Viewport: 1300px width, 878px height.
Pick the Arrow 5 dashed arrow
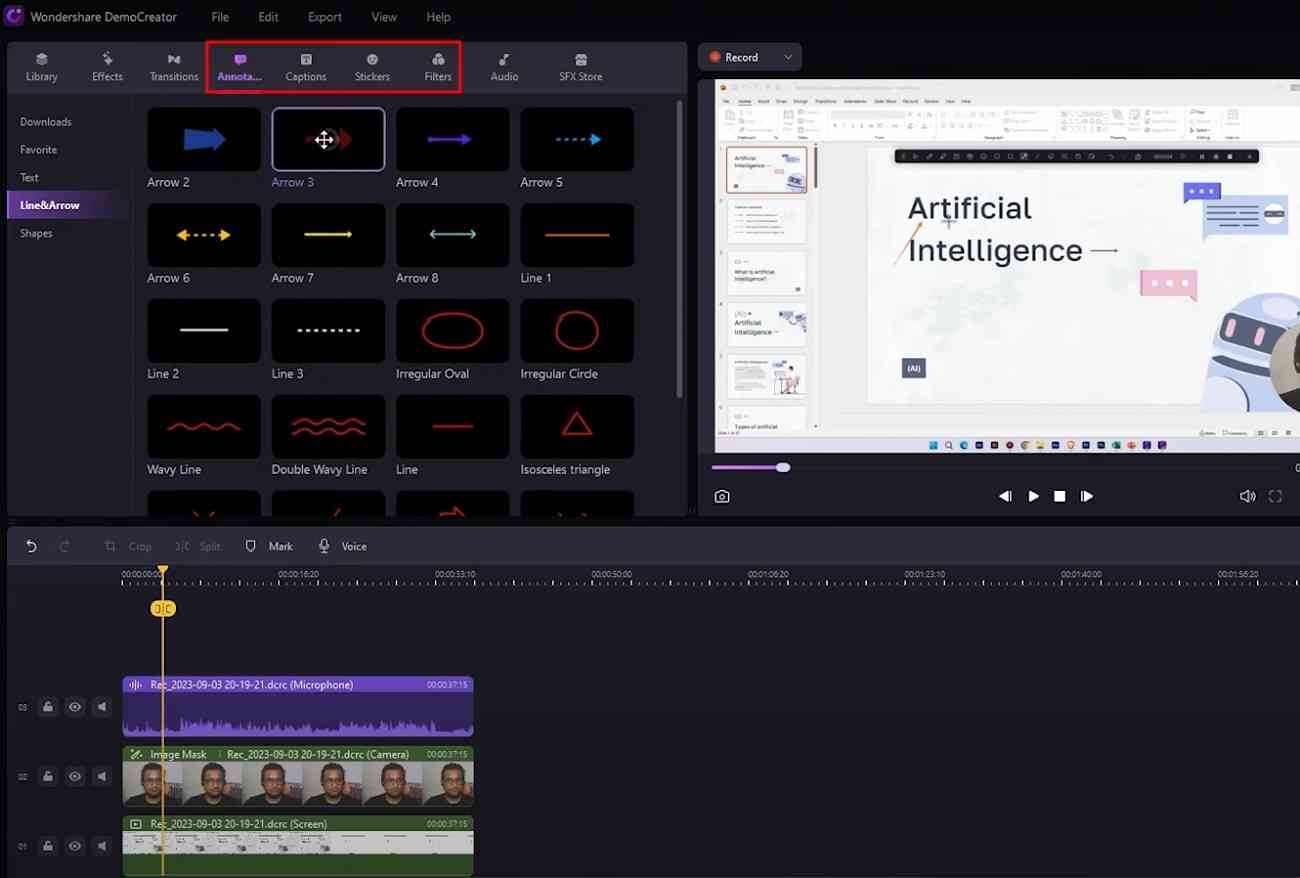[x=577, y=139]
